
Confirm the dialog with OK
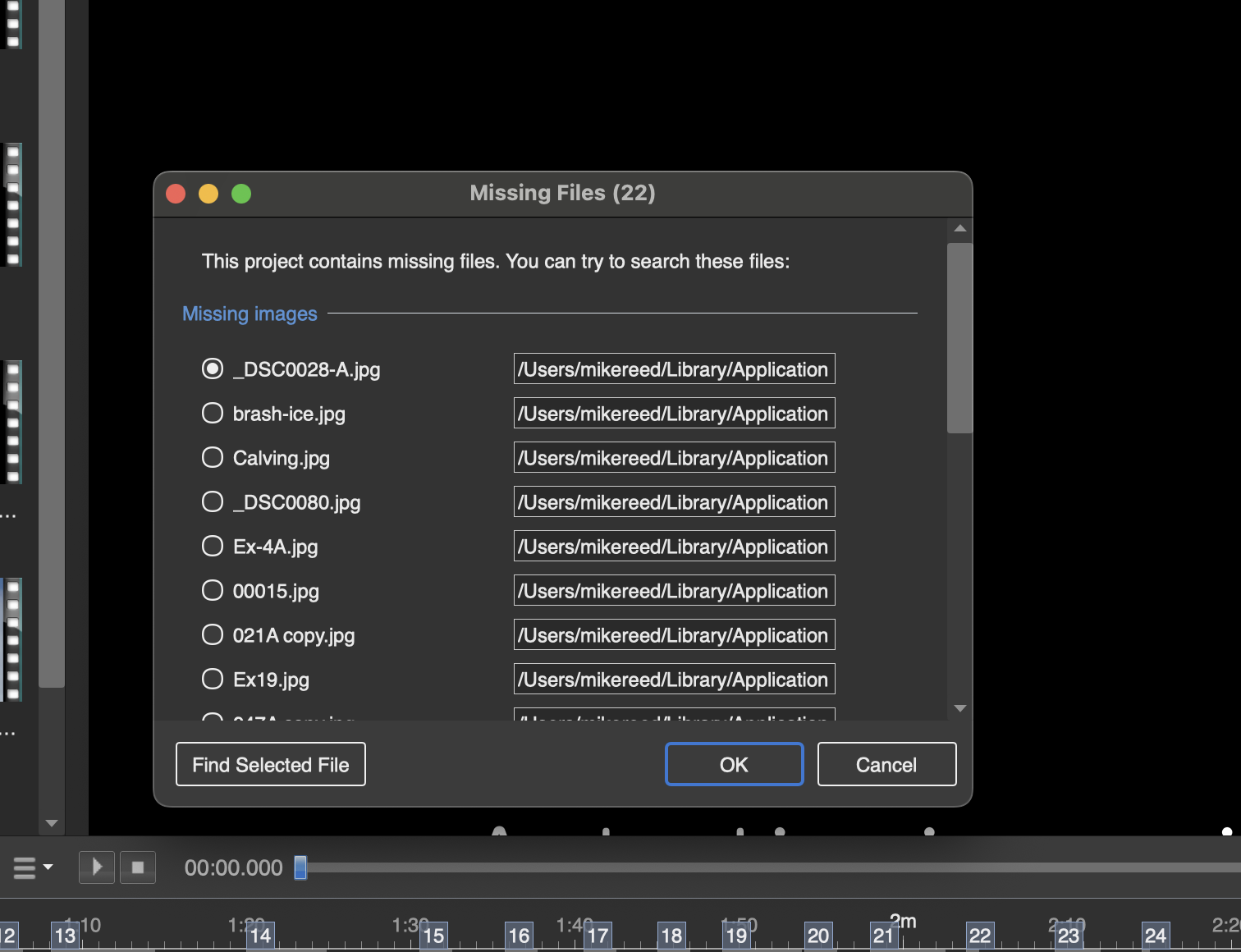tap(734, 765)
